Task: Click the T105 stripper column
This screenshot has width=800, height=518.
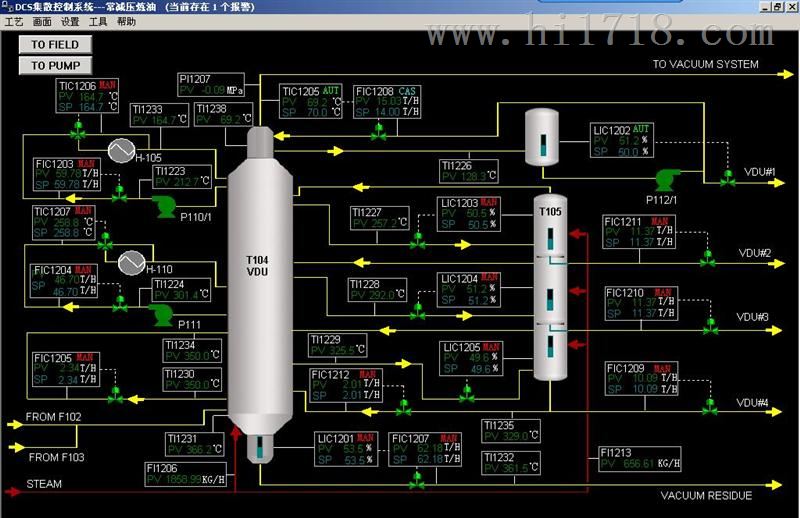Action: click(550, 287)
